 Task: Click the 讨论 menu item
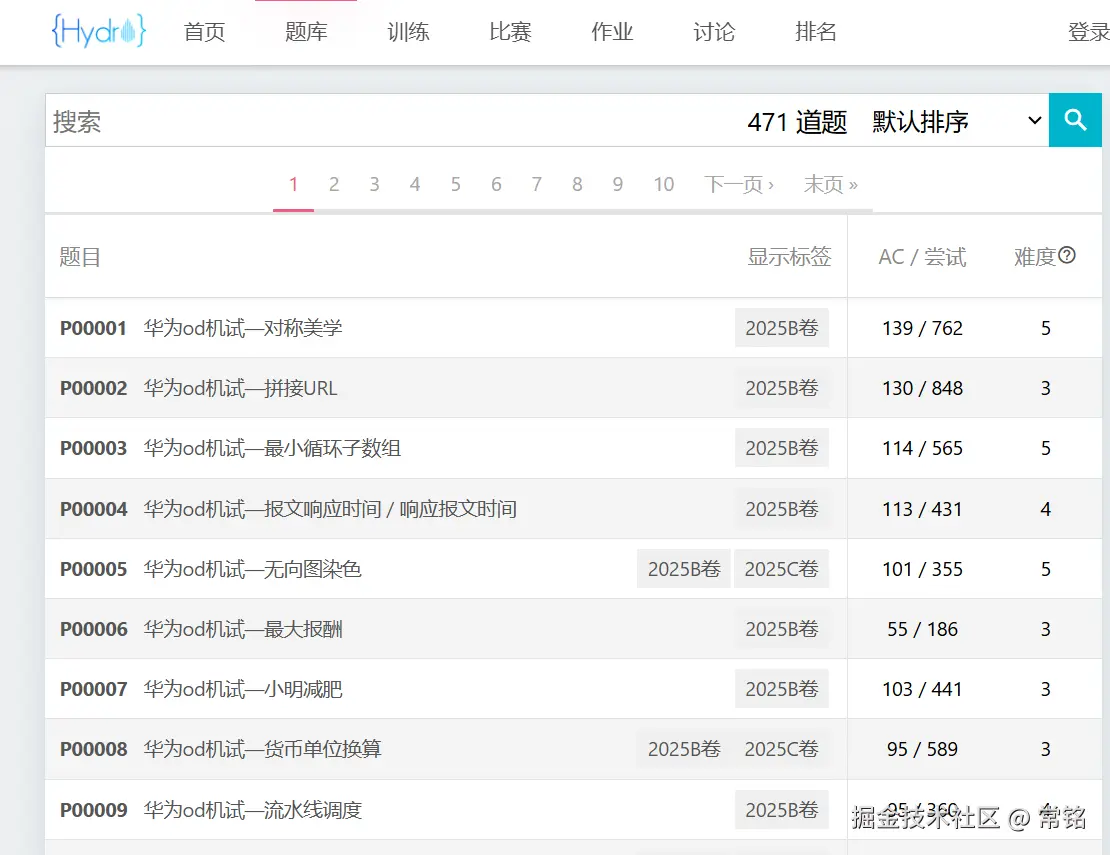(713, 31)
